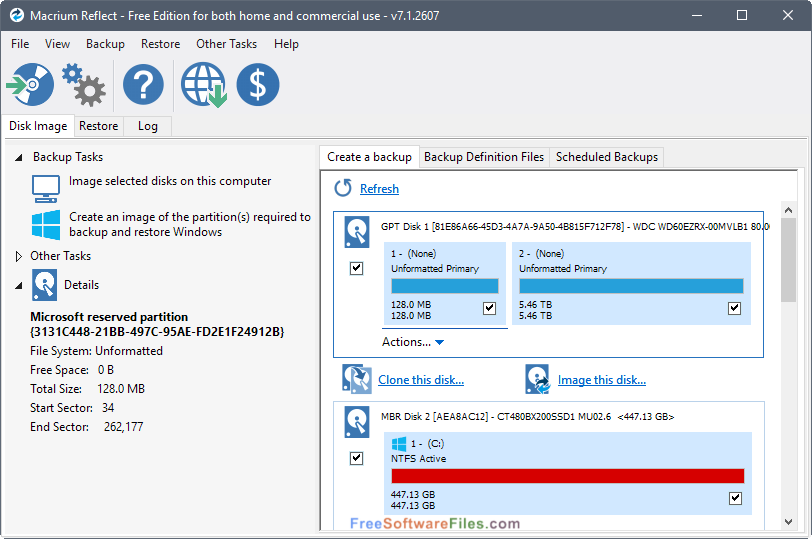Screen dimensions: 812x539
Task: Click the Clone this disk... link
Action: coord(420,380)
